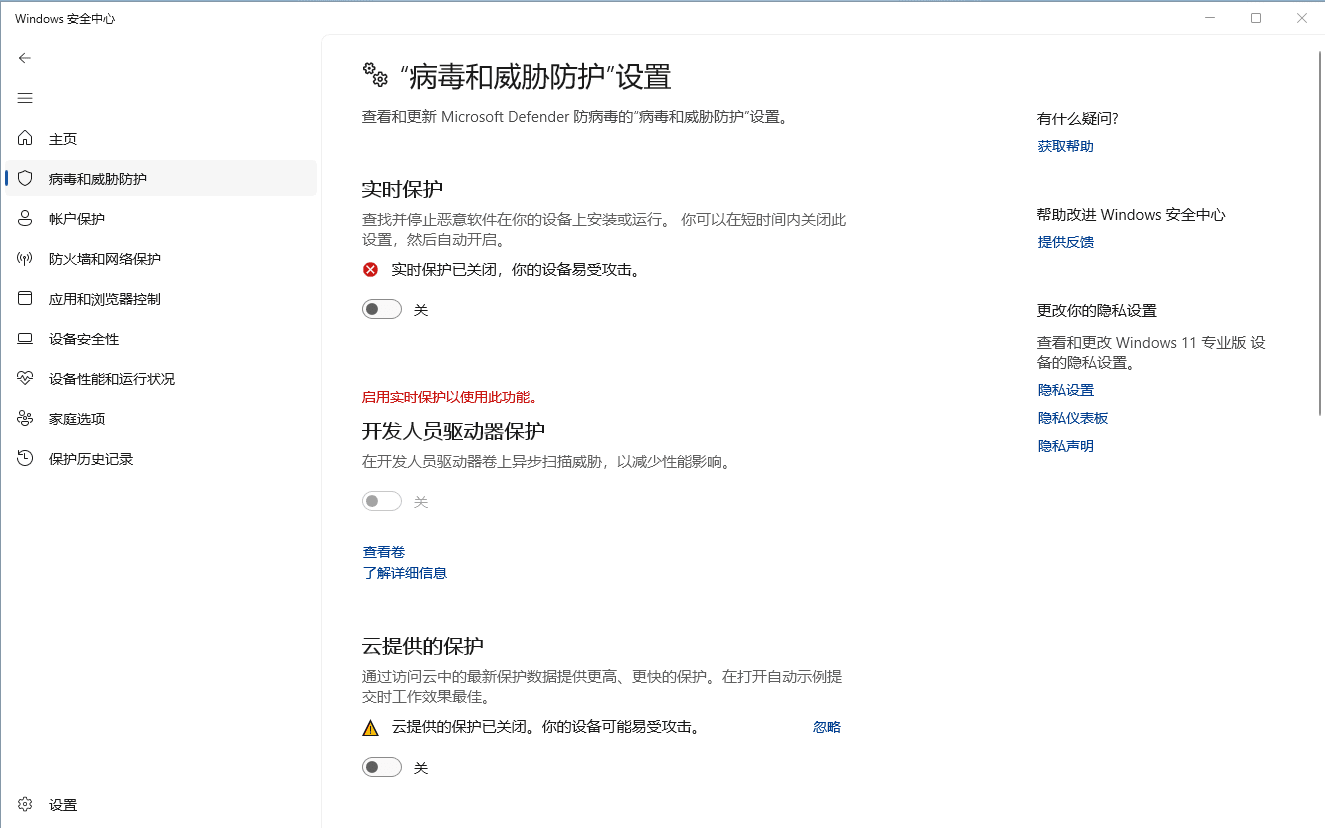
Task: Open 设备性能和运行状况 section
Action: tap(161, 379)
